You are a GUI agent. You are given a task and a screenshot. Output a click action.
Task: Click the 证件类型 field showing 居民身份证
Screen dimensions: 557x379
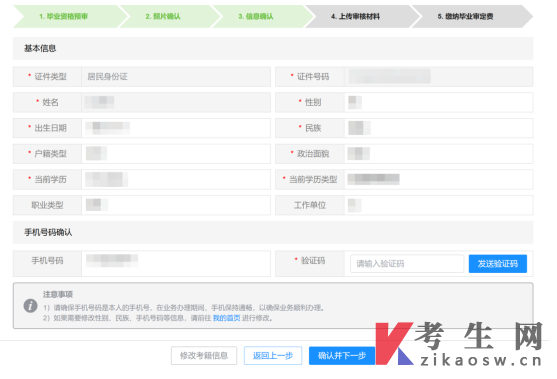[x=176, y=77]
